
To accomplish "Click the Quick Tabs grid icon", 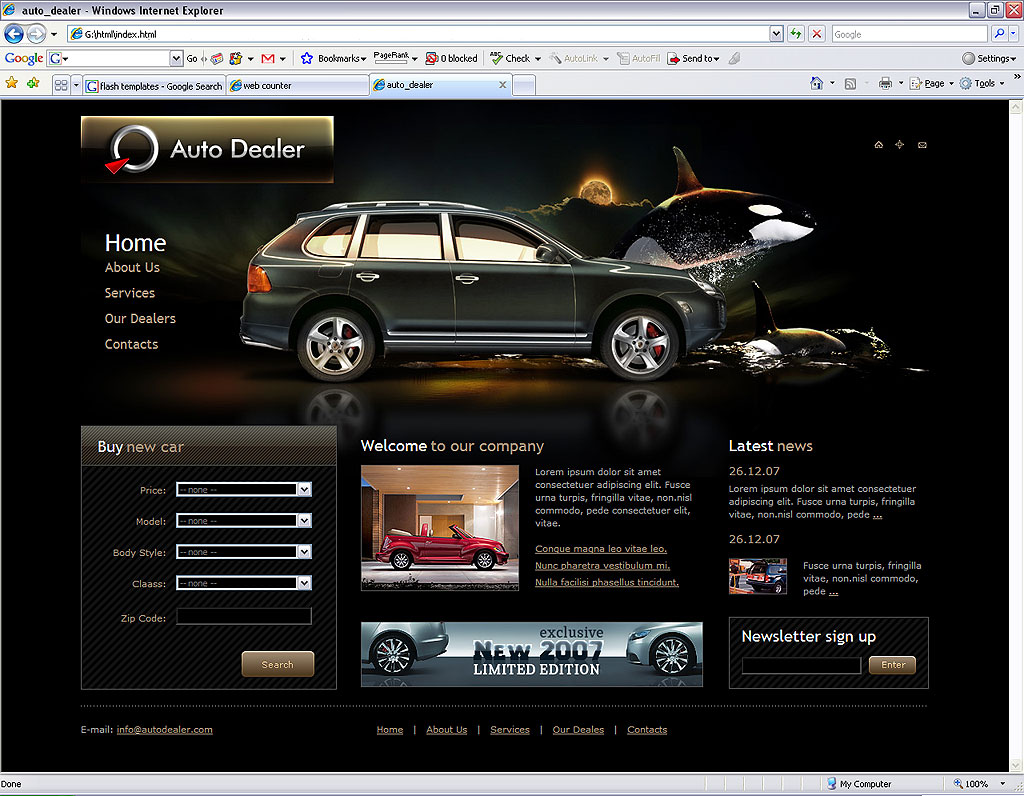I will [61, 85].
